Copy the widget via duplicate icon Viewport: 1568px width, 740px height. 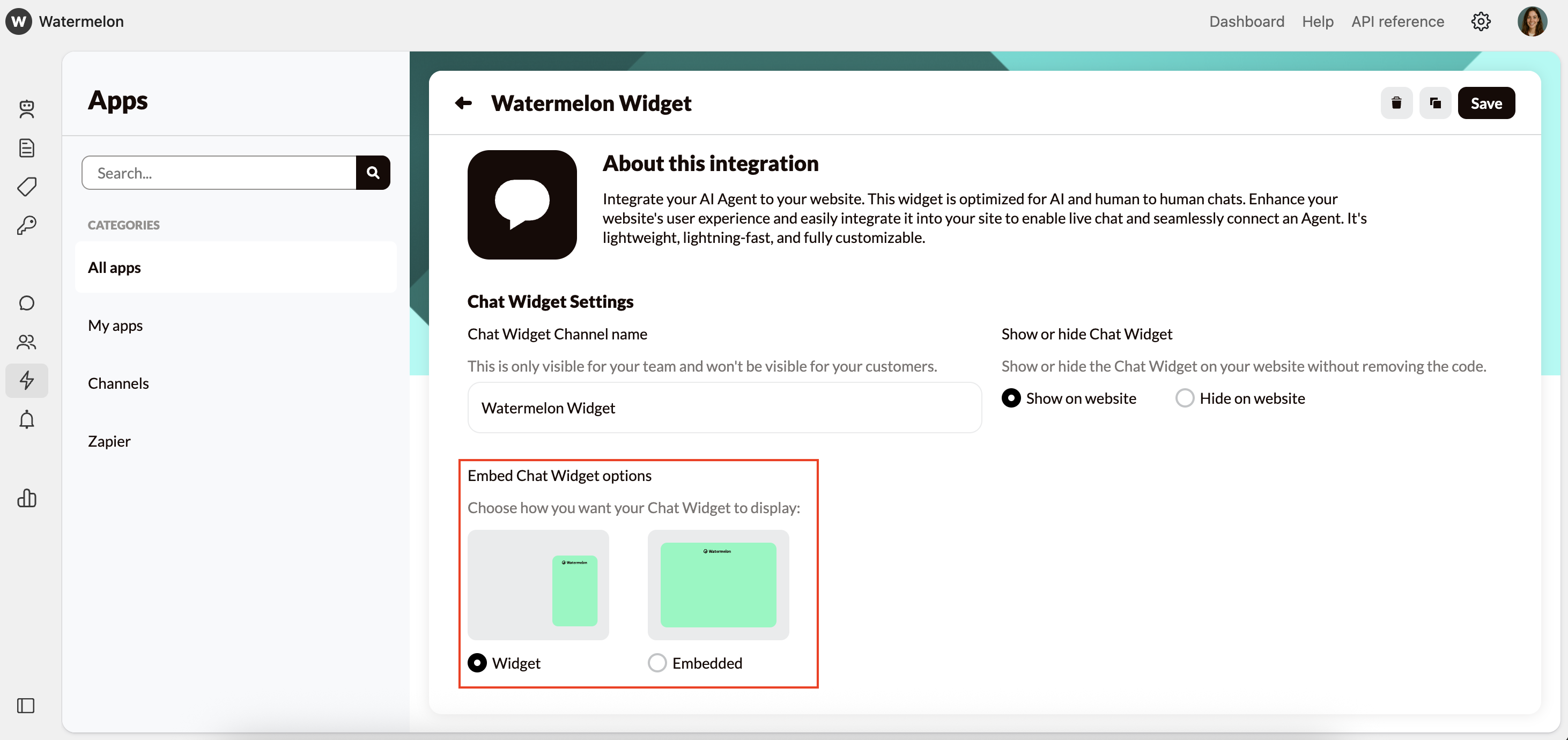coord(1436,103)
